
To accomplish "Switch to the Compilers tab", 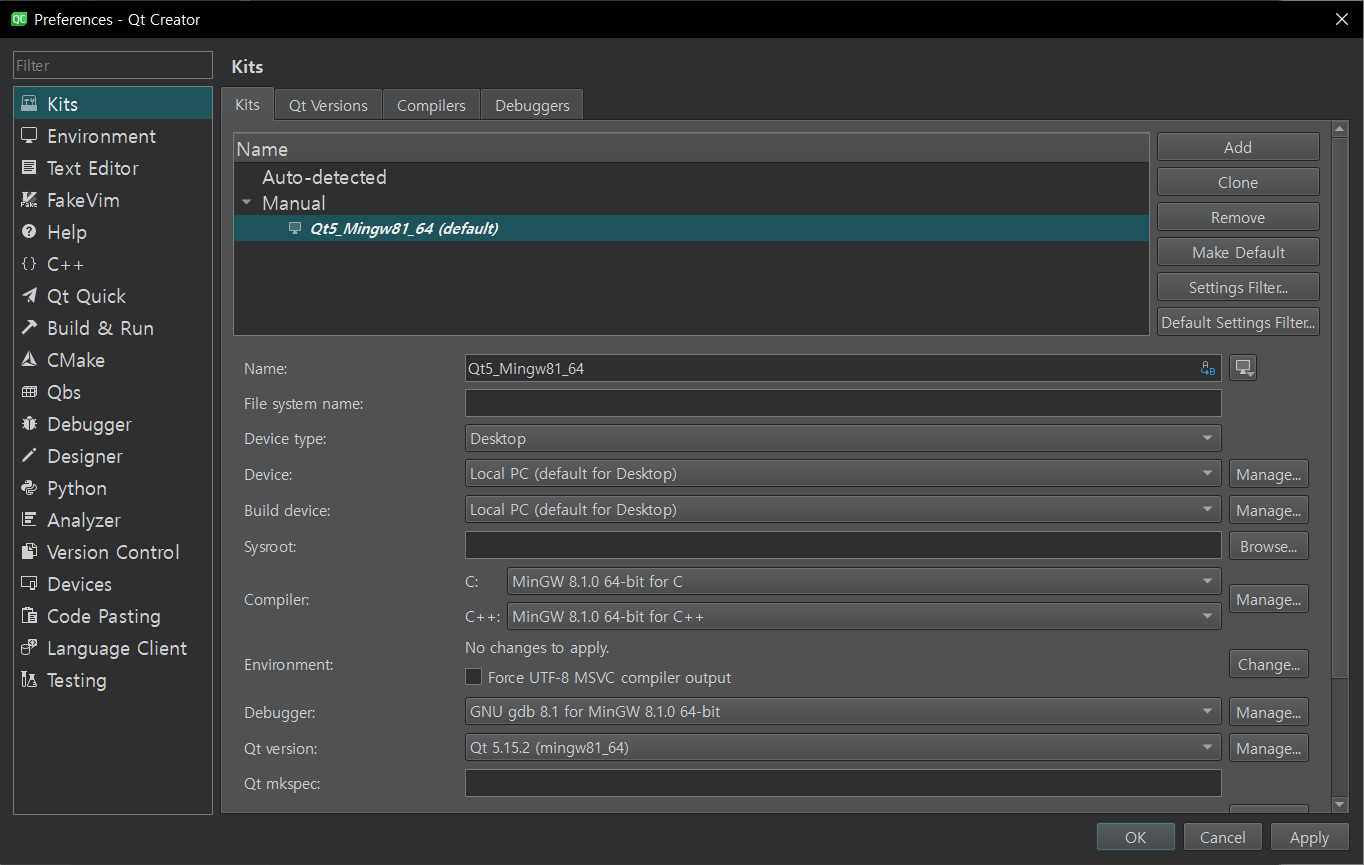I will (x=431, y=105).
